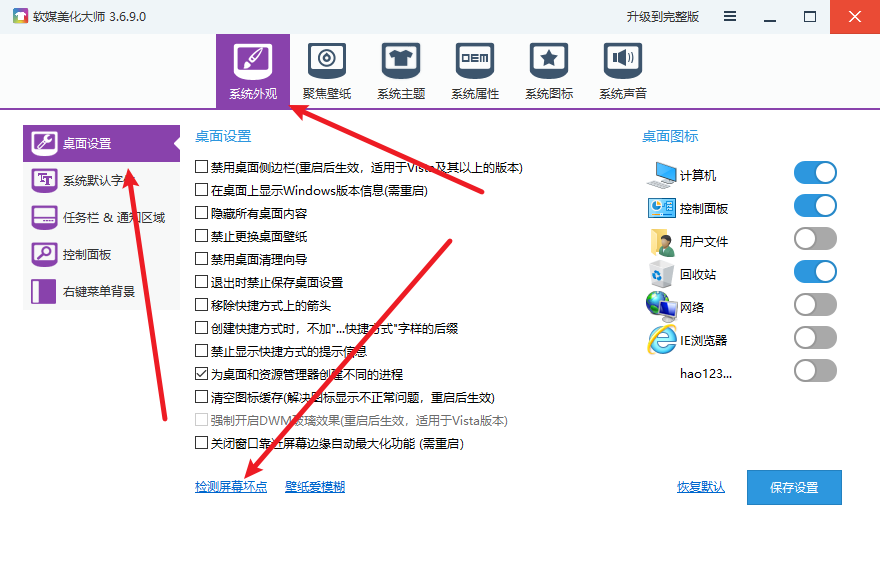
Task: Check 隐藏所有桌面内容 checkbox
Action: coord(201,213)
